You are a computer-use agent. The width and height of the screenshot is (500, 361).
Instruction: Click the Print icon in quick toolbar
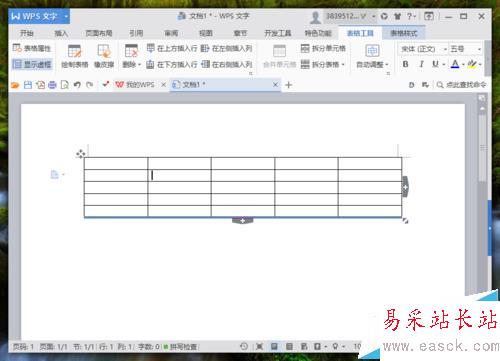(52, 85)
